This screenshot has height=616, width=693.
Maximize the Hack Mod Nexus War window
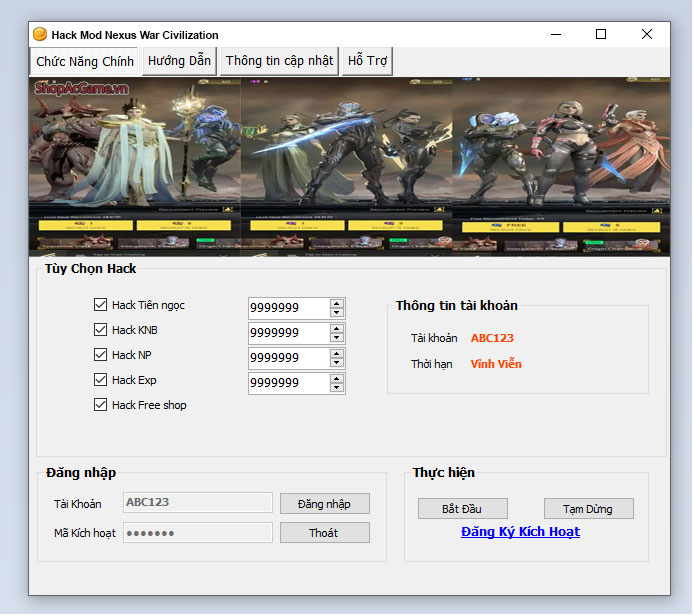coord(601,34)
